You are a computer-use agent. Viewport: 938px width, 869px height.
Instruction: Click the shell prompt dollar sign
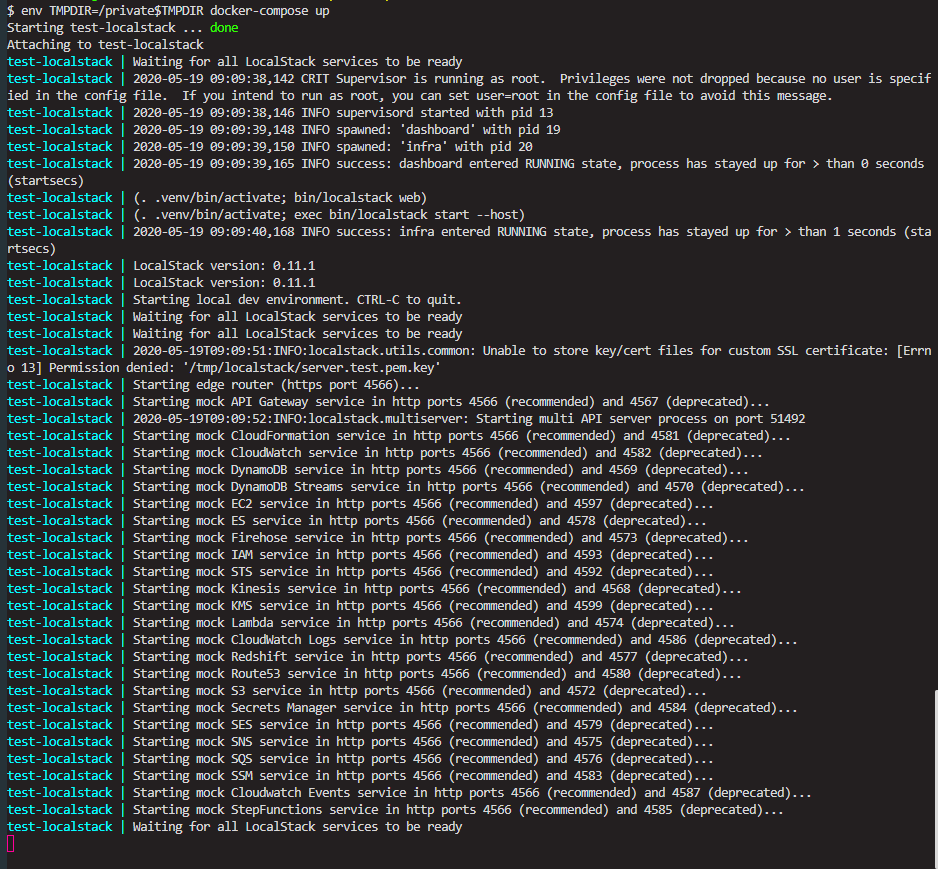click(8, 10)
